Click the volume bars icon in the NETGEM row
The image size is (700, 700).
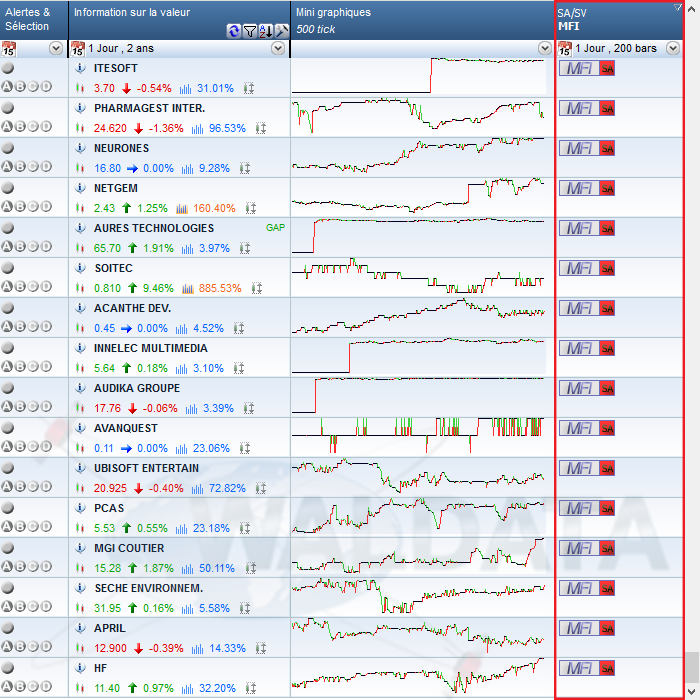tap(182, 208)
